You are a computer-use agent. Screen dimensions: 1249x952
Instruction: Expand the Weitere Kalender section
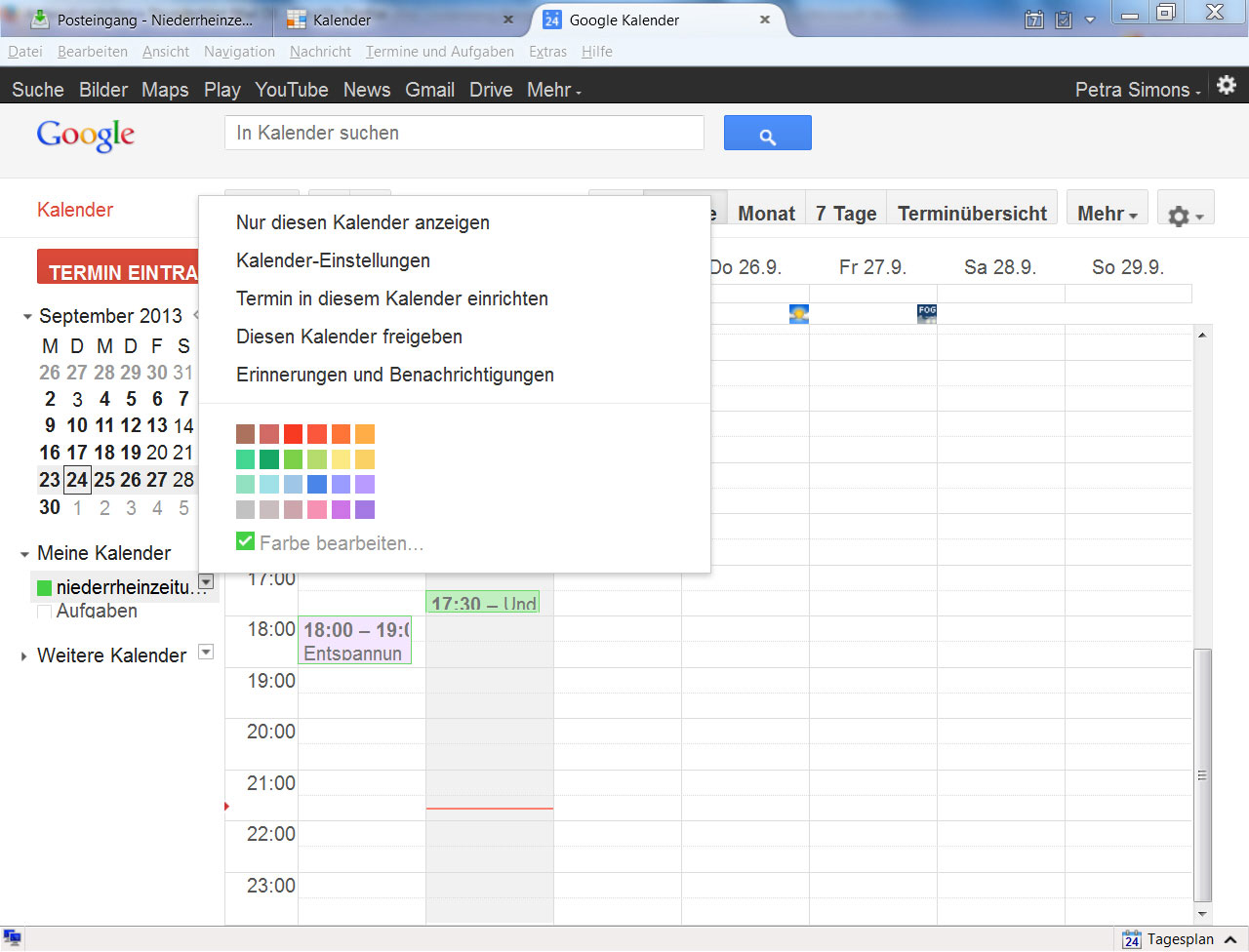(24, 656)
